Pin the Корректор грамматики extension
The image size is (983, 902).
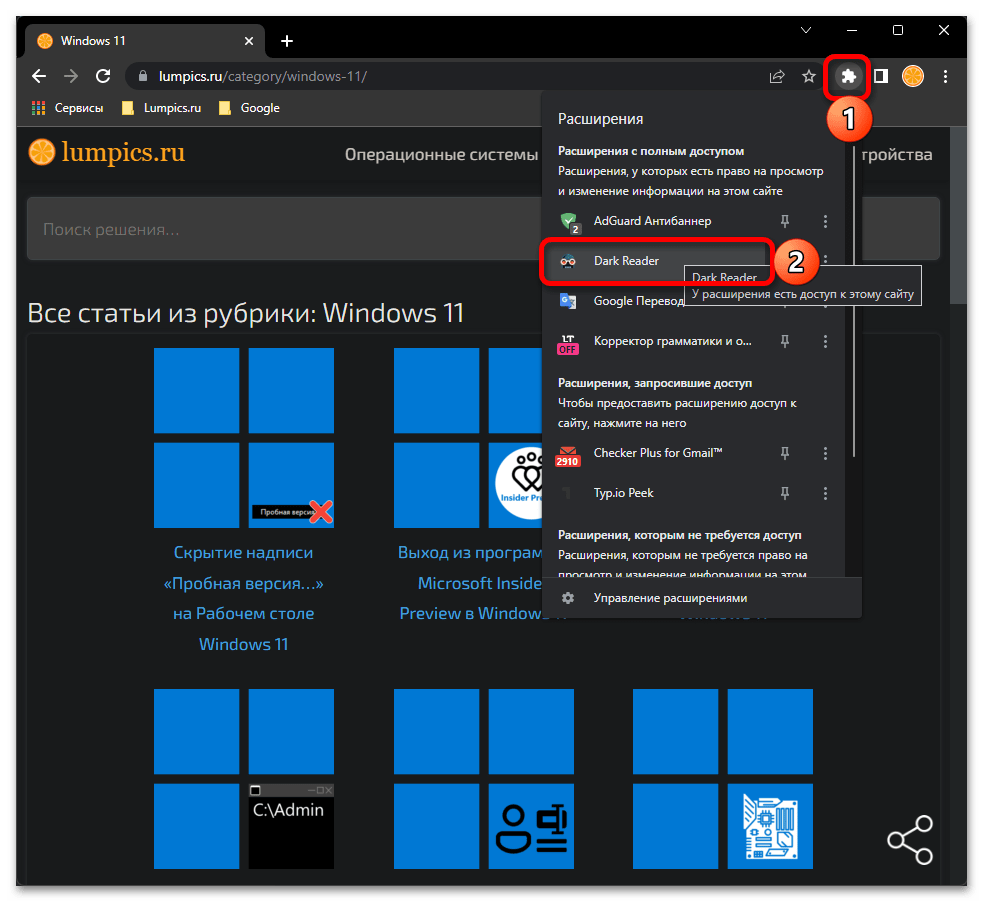(784, 341)
